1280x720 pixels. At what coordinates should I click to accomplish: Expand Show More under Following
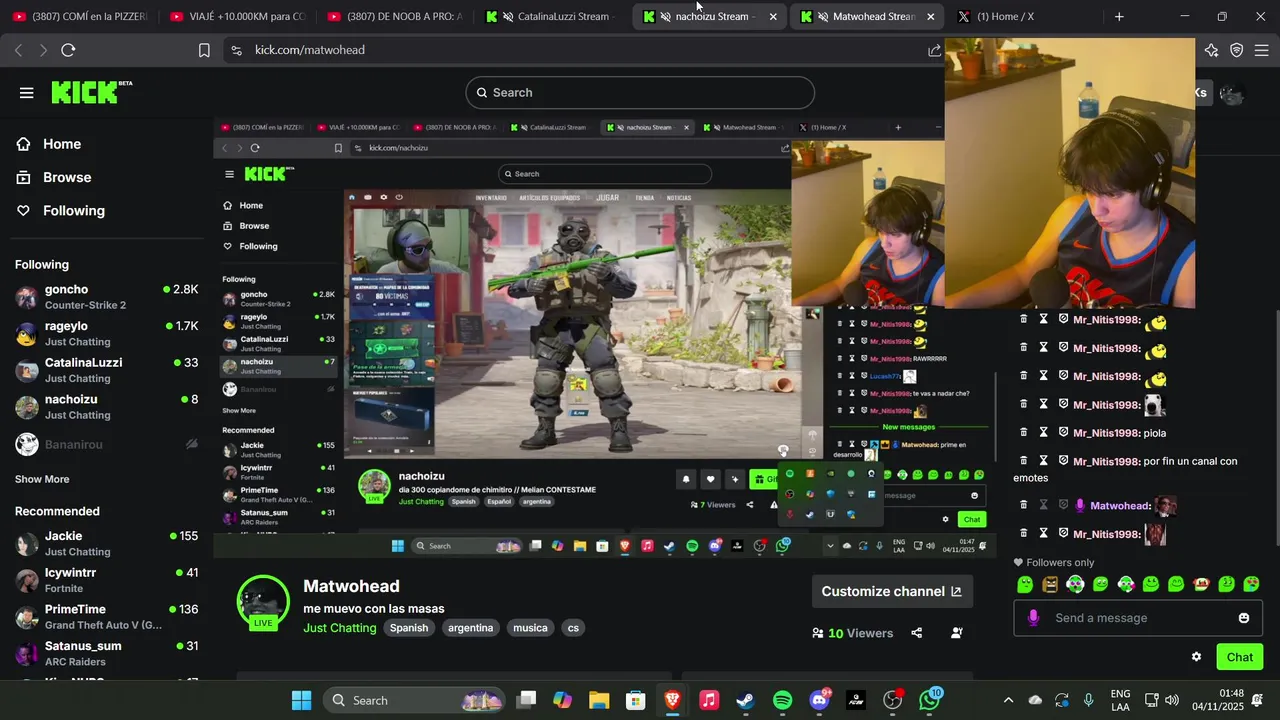click(42, 479)
